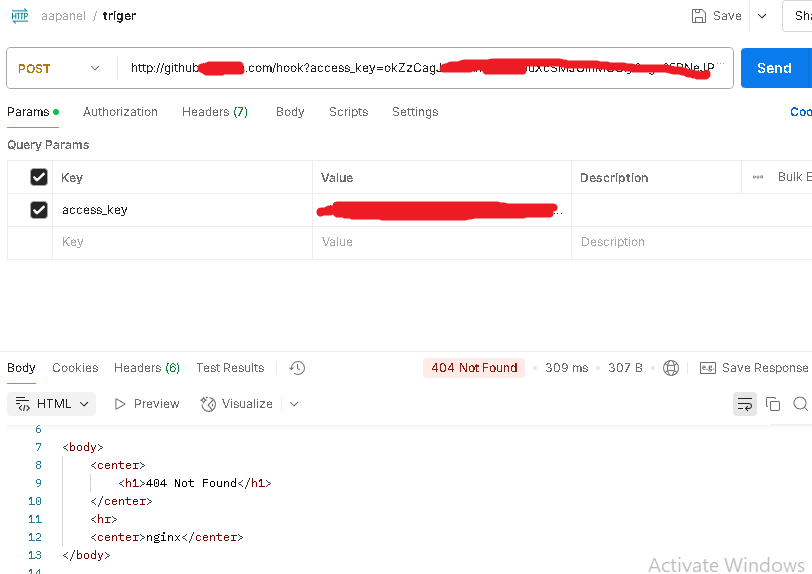Screen dimensions: 812x574
Task: Open the Cookies link at right
Action: click(801, 112)
